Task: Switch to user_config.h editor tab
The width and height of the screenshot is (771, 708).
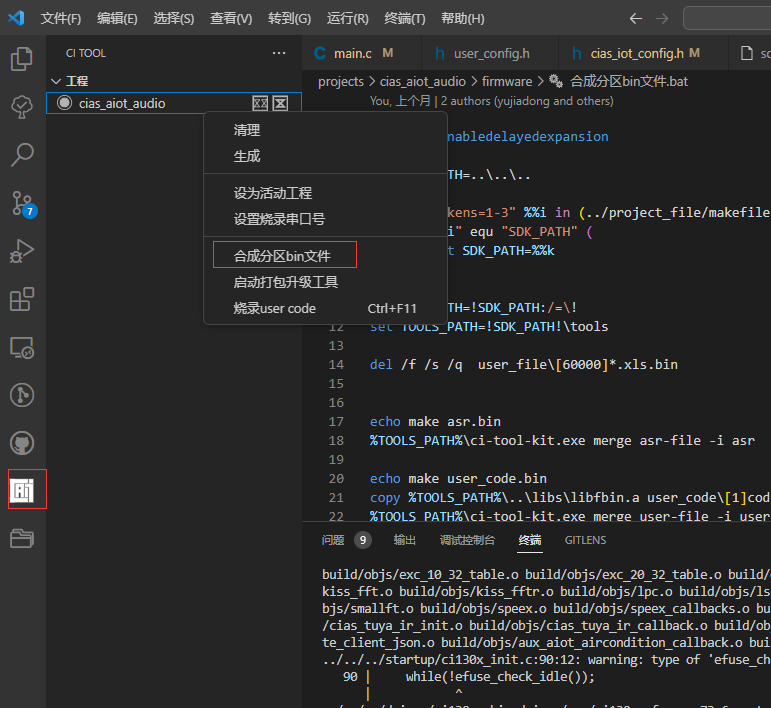Action: pos(490,53)
